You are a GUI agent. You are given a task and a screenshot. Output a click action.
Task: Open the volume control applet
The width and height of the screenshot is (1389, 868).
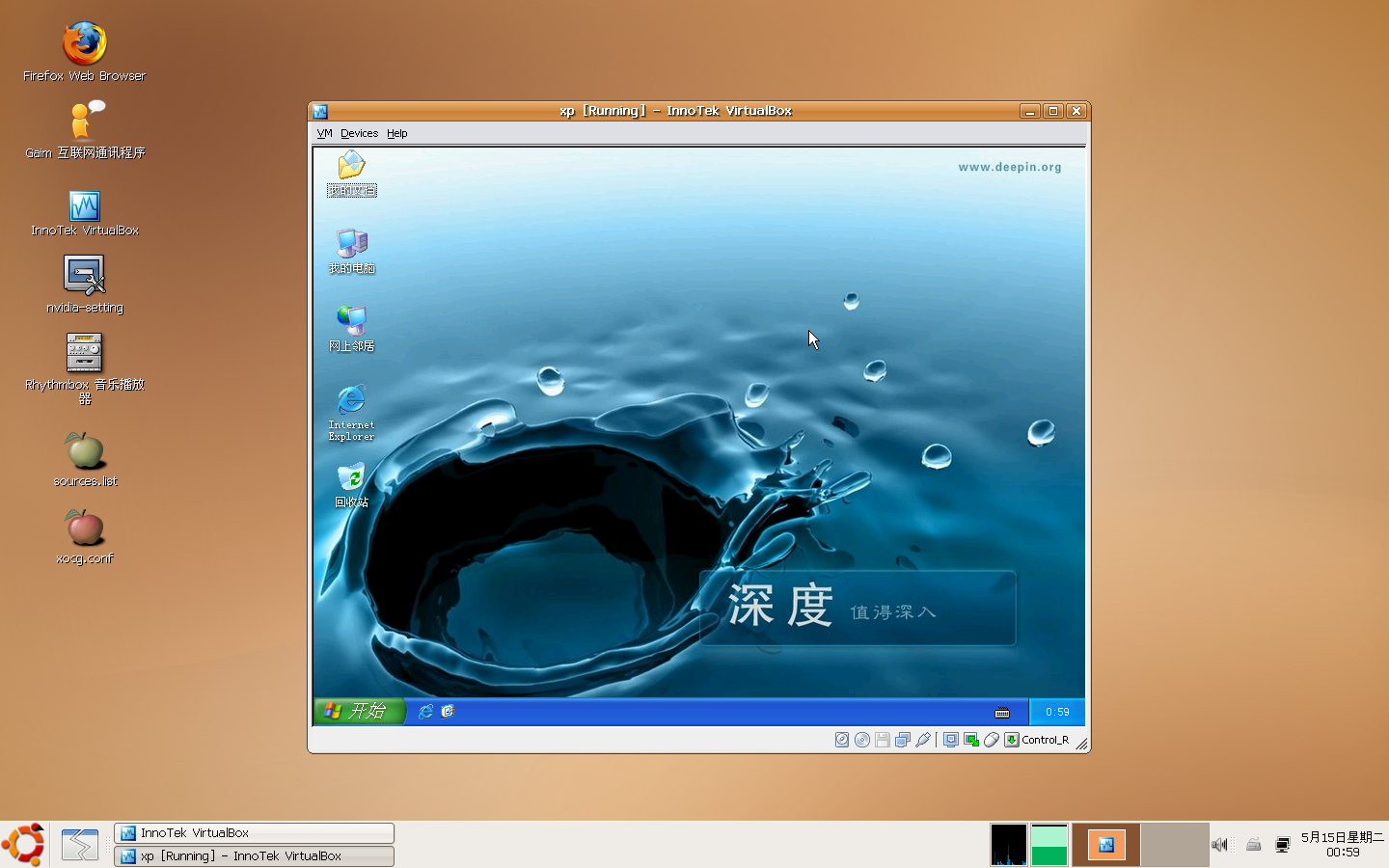coord(1220,845)
